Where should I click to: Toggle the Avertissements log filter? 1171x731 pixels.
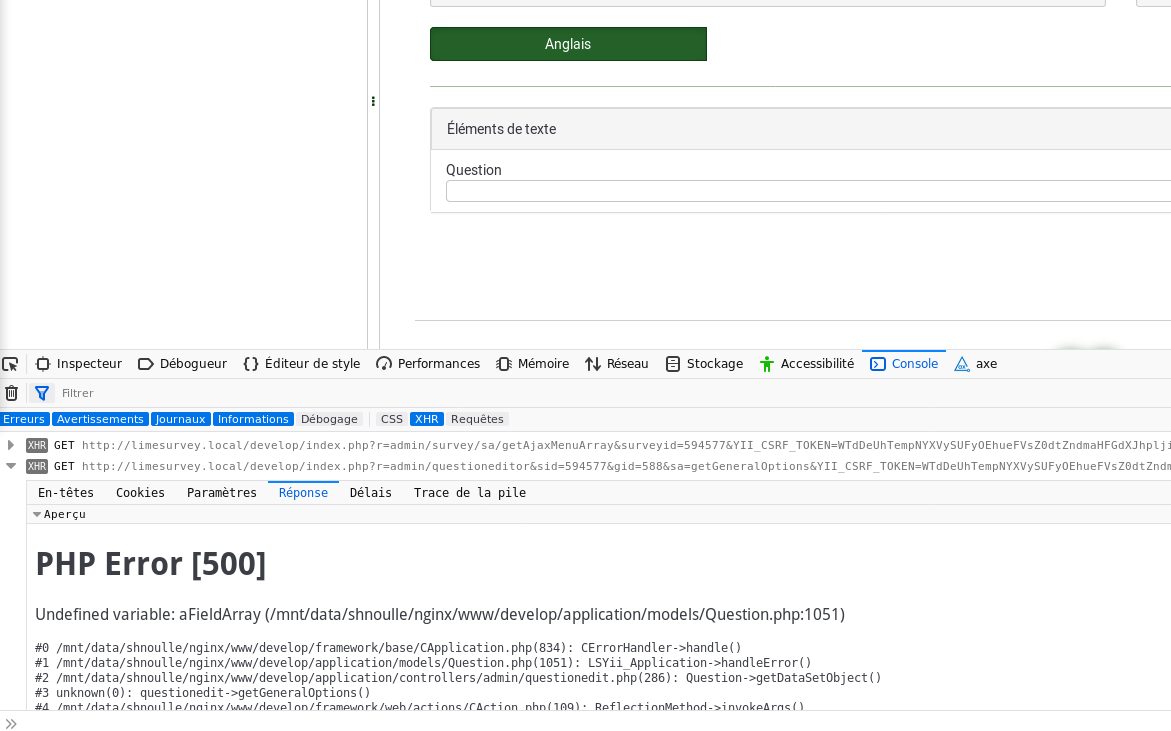pos(100,419)
